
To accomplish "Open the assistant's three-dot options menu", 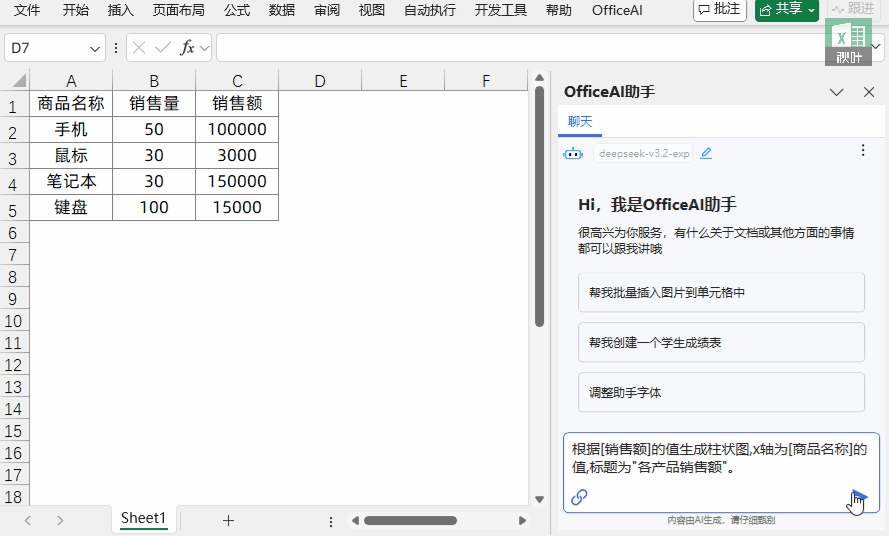I will [863, 150].
